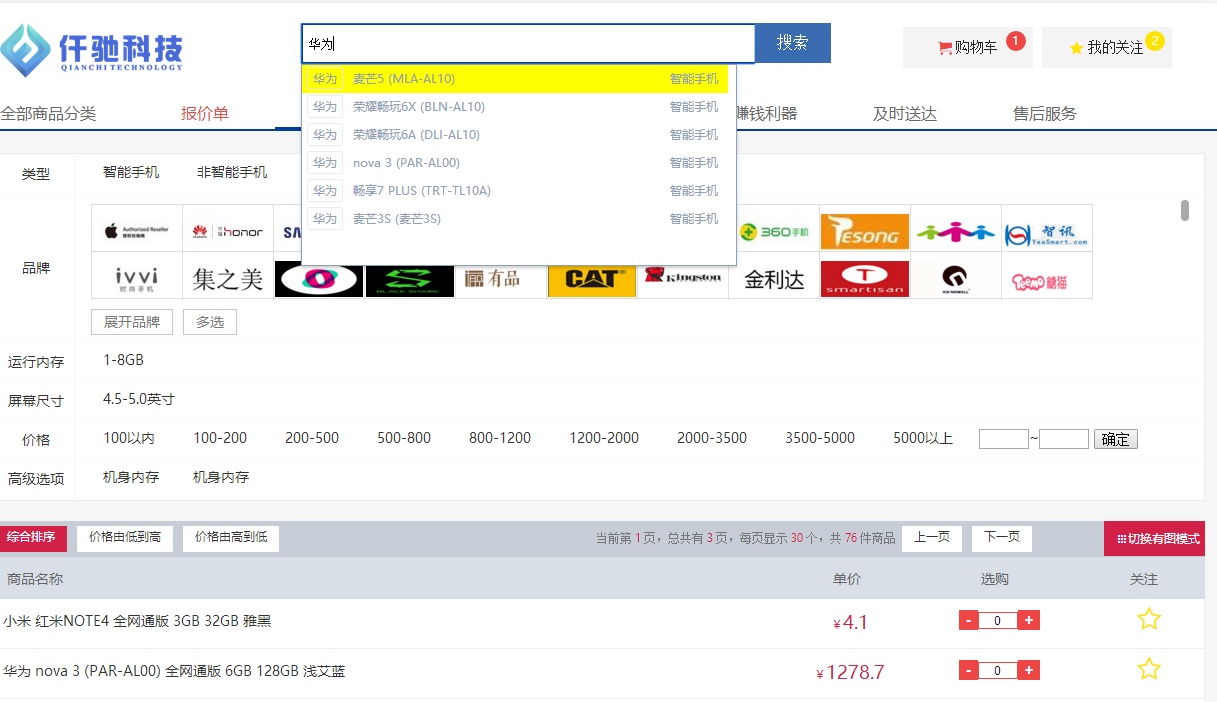
Task: Sort by price low to high (价格由低到高)
Action: 125,538
